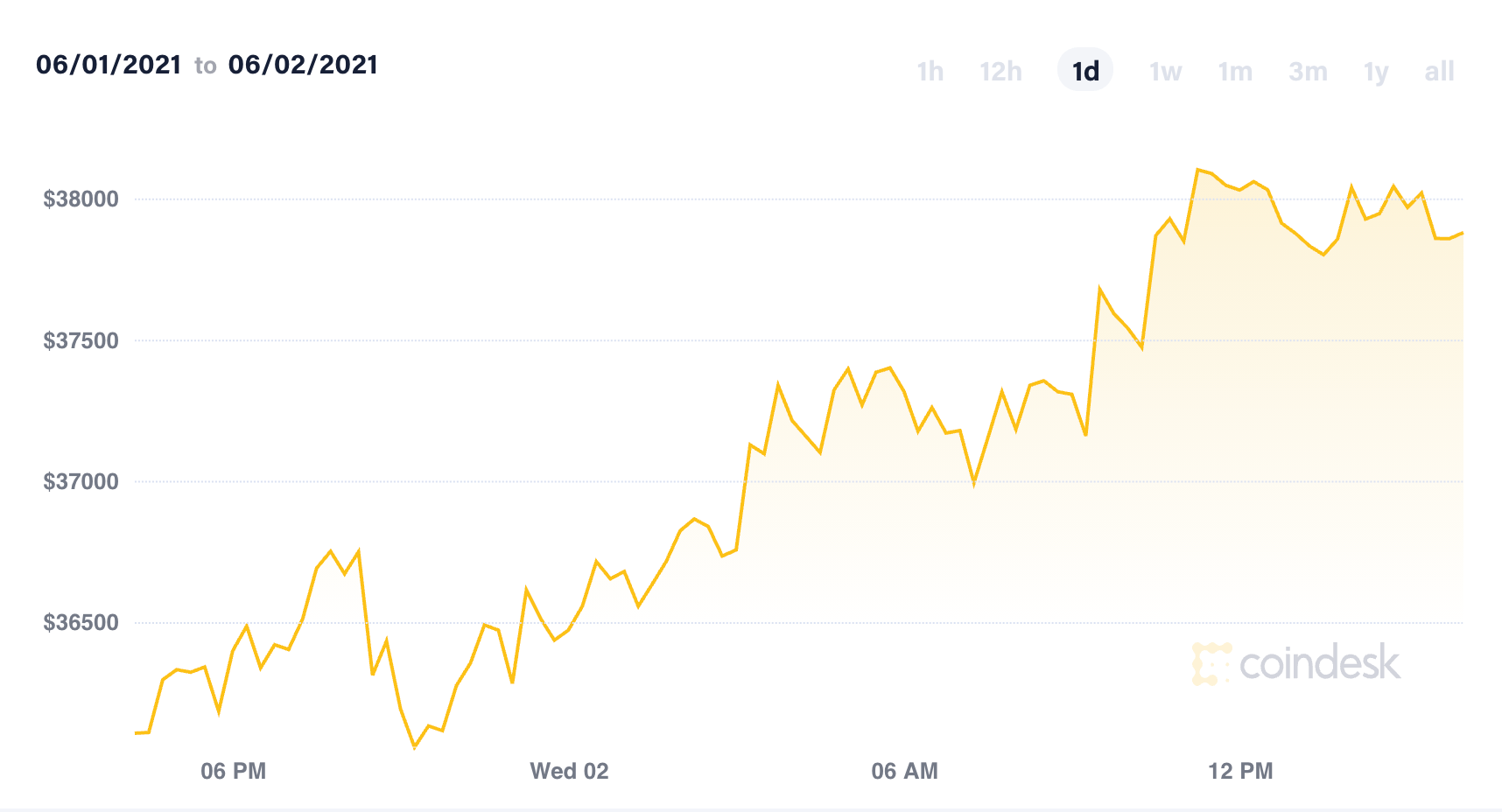This screenshot has width=1502, height=812.
Task: Click the $36500 price label
Action: 81,623
